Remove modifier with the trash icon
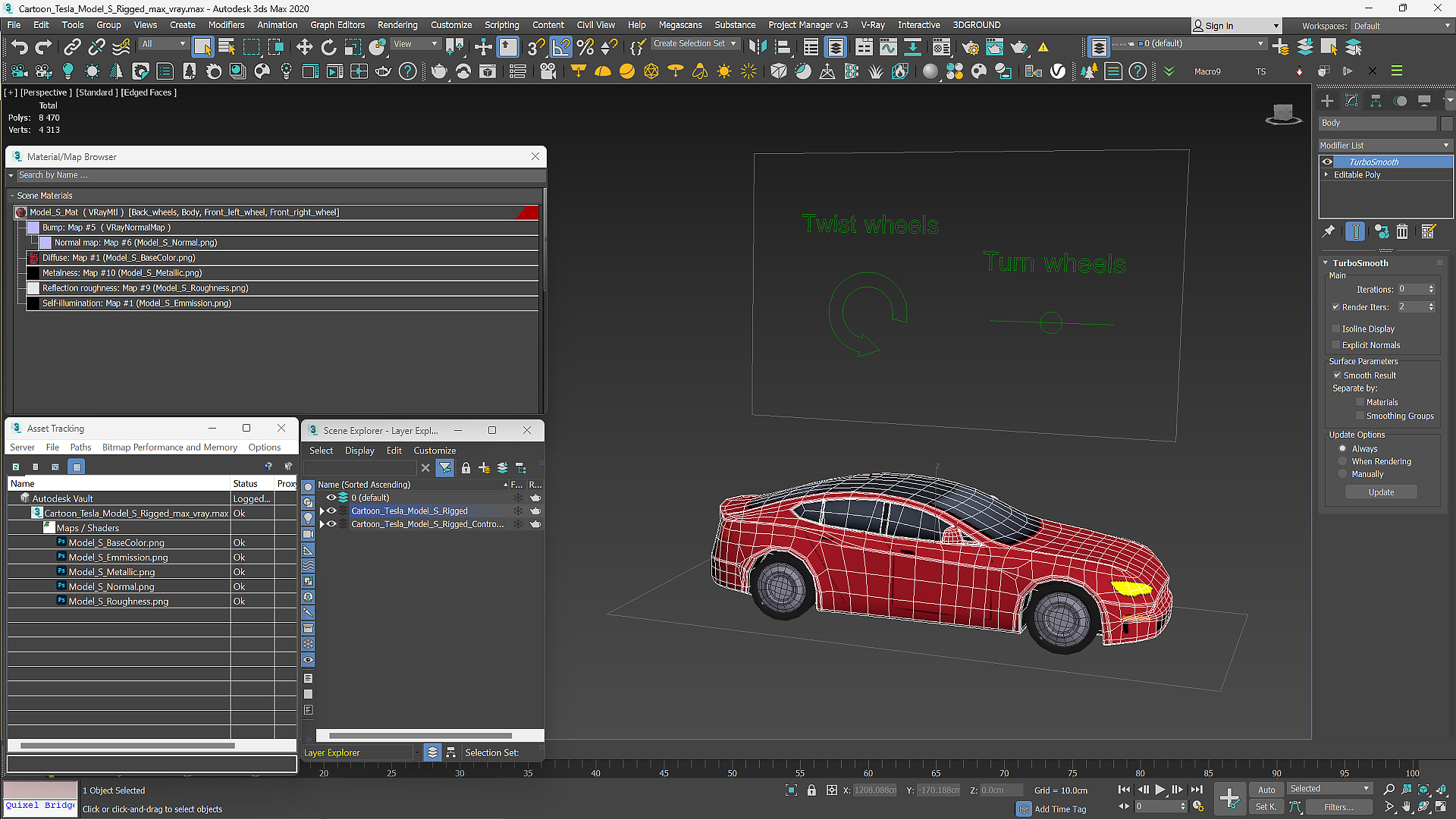 coord(1402,231)
